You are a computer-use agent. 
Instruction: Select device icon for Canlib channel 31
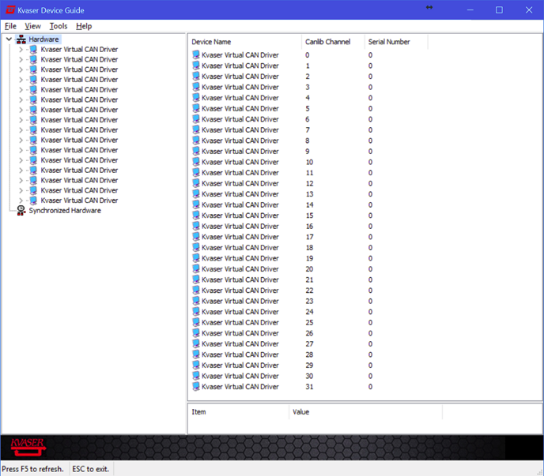[x=196, y=386]
